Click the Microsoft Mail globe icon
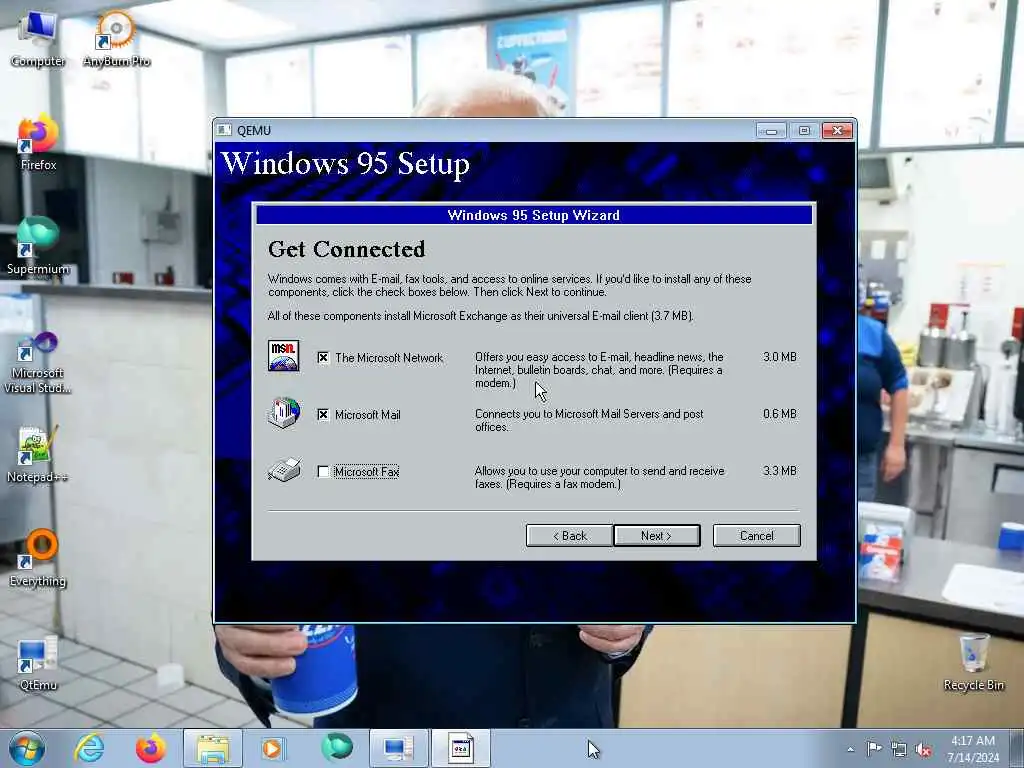Viewport: 1024px width, 768px height. click(284, 413)
